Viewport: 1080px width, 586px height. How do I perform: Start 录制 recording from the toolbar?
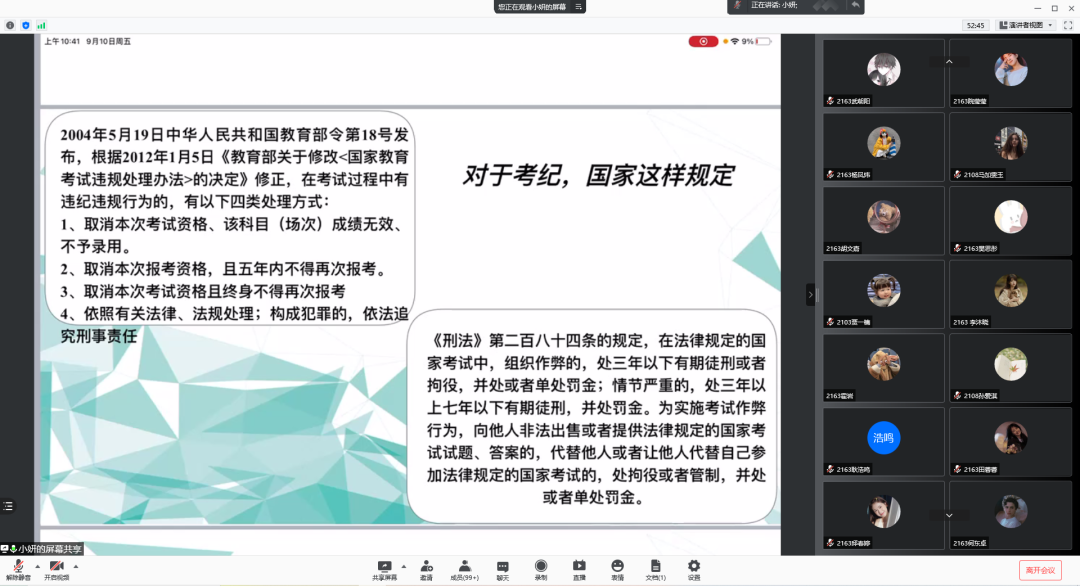tap(541, 567)
